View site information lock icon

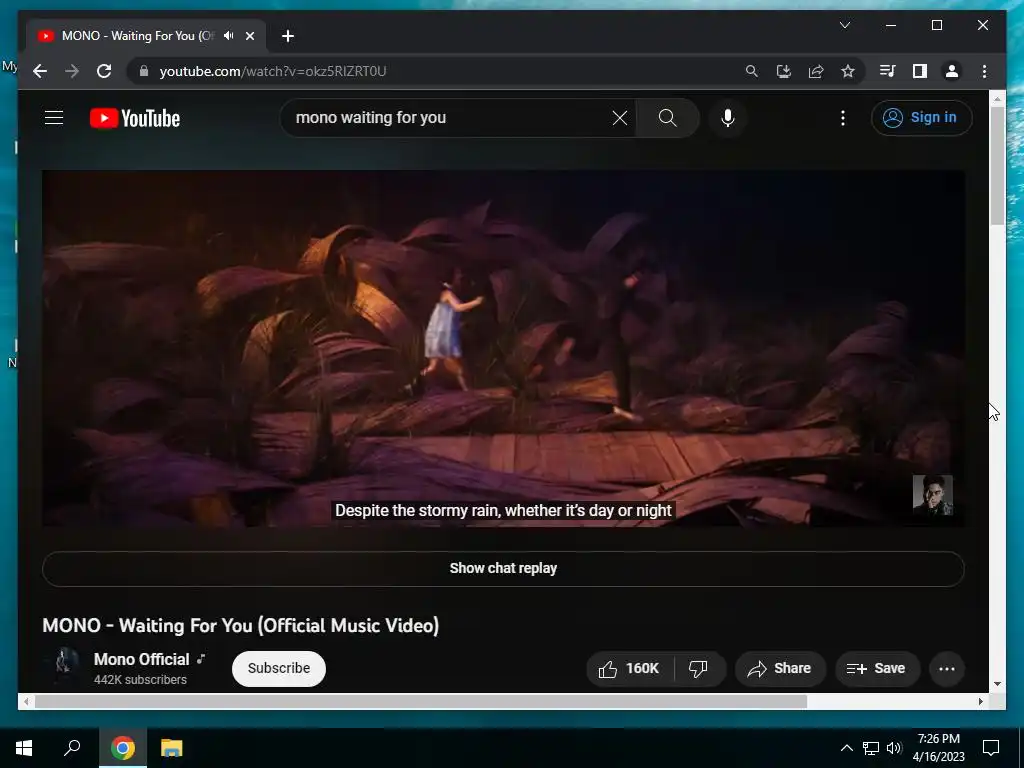click(x=144, y=71)
